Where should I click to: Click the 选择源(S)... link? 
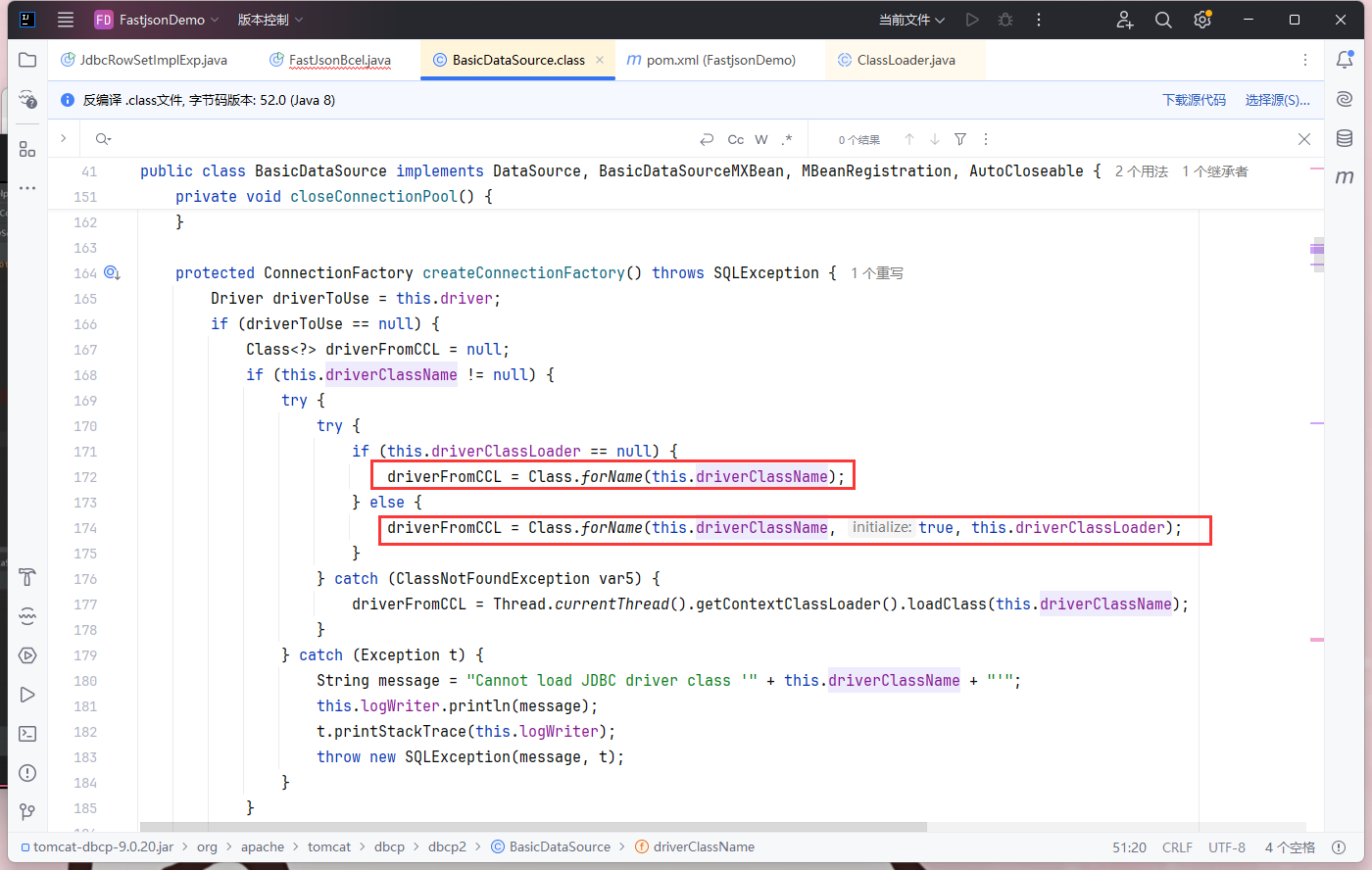tap(1277, 100)
